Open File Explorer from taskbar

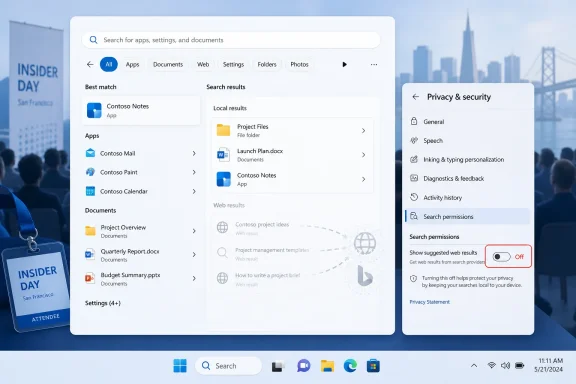click(327, 366)
